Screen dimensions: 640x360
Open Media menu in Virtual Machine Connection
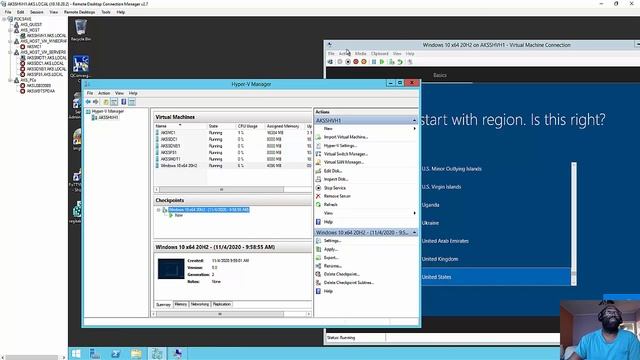[x=360, y=53]
